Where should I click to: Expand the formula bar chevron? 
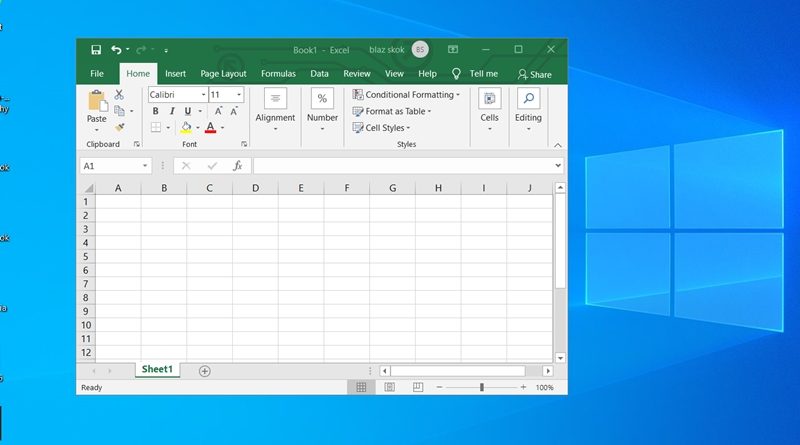[558, 166]
